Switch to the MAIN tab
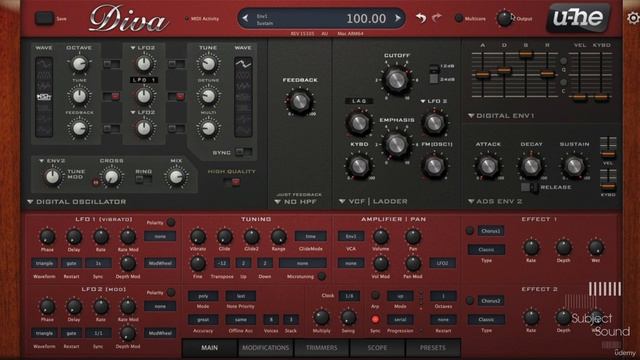Image resolution: width=640 pixels, height=360 pixels. (x=209, y=348)
